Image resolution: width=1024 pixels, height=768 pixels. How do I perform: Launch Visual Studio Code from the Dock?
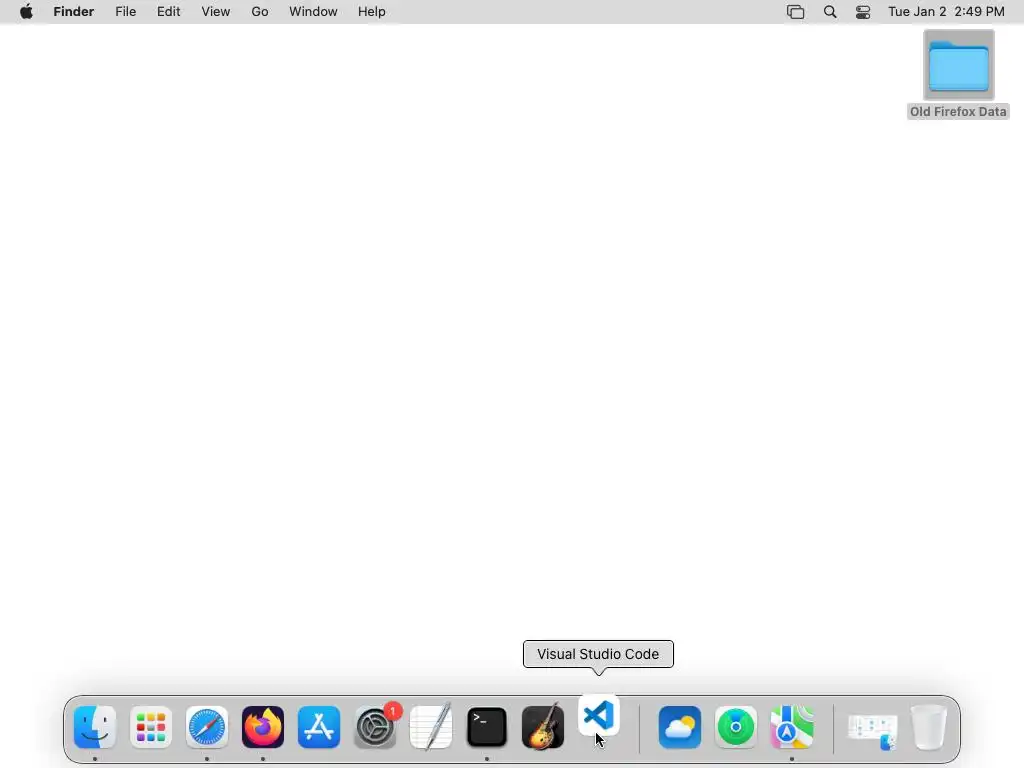(x=599, y=715)
